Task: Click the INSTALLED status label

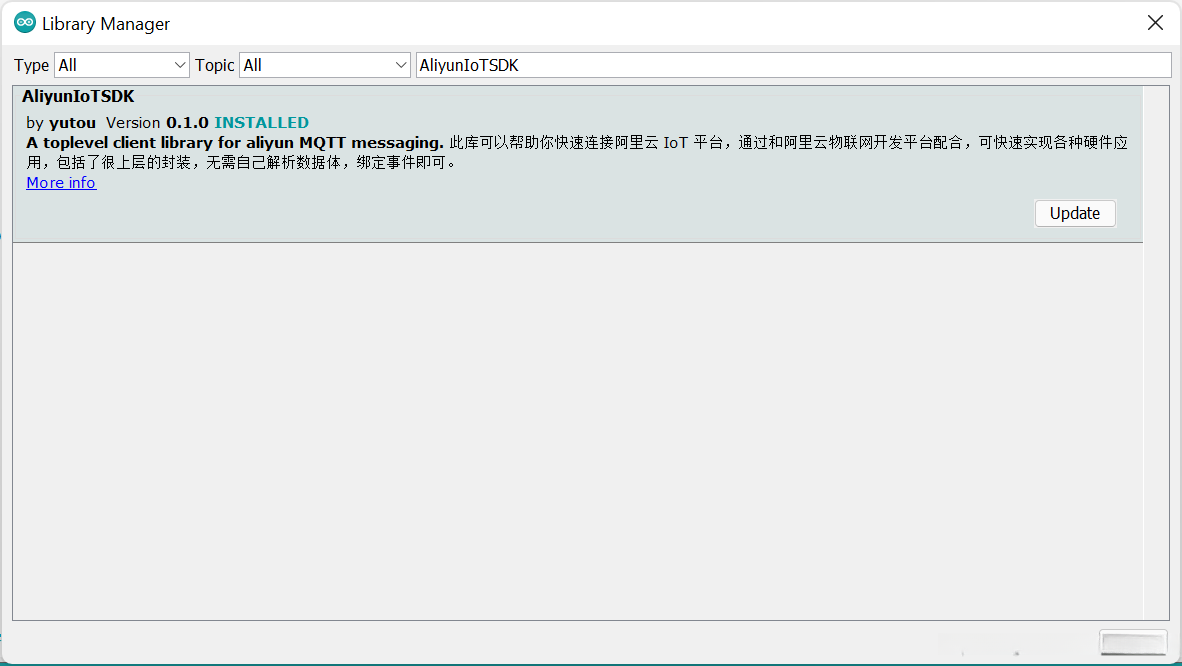Action: (262, 122)
